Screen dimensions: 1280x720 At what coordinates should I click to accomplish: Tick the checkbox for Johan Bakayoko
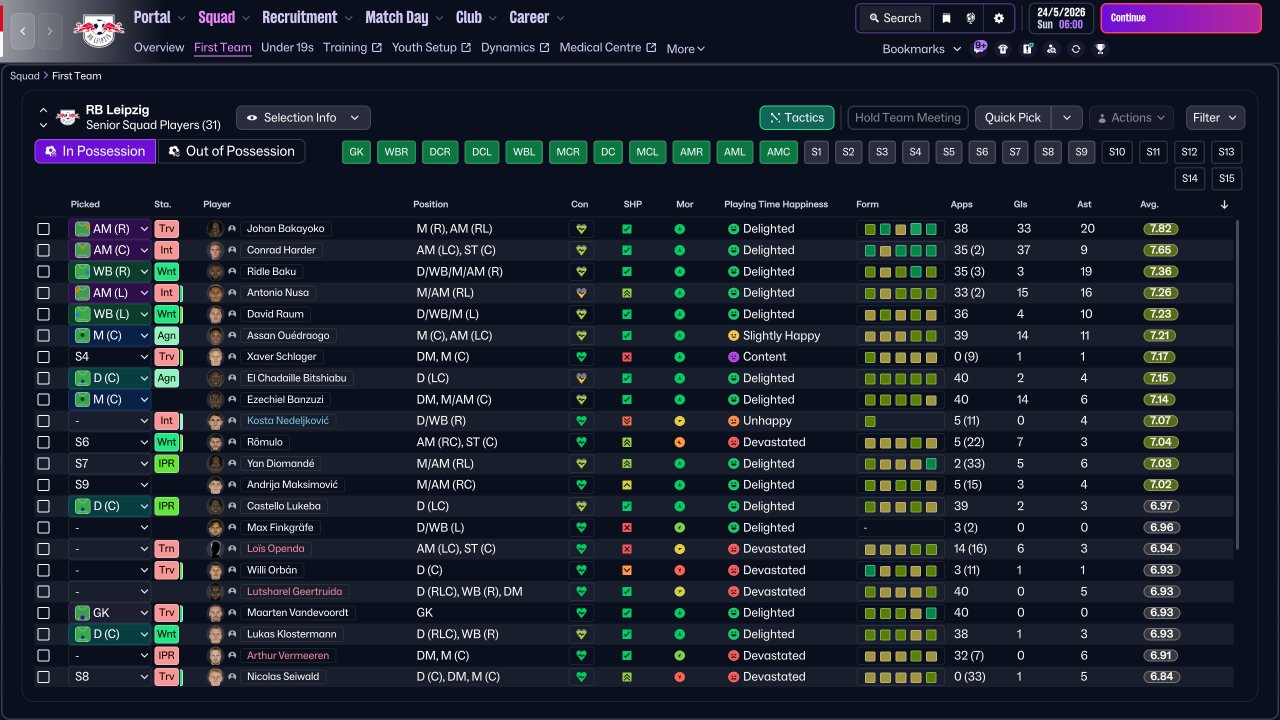coord(44,229)
